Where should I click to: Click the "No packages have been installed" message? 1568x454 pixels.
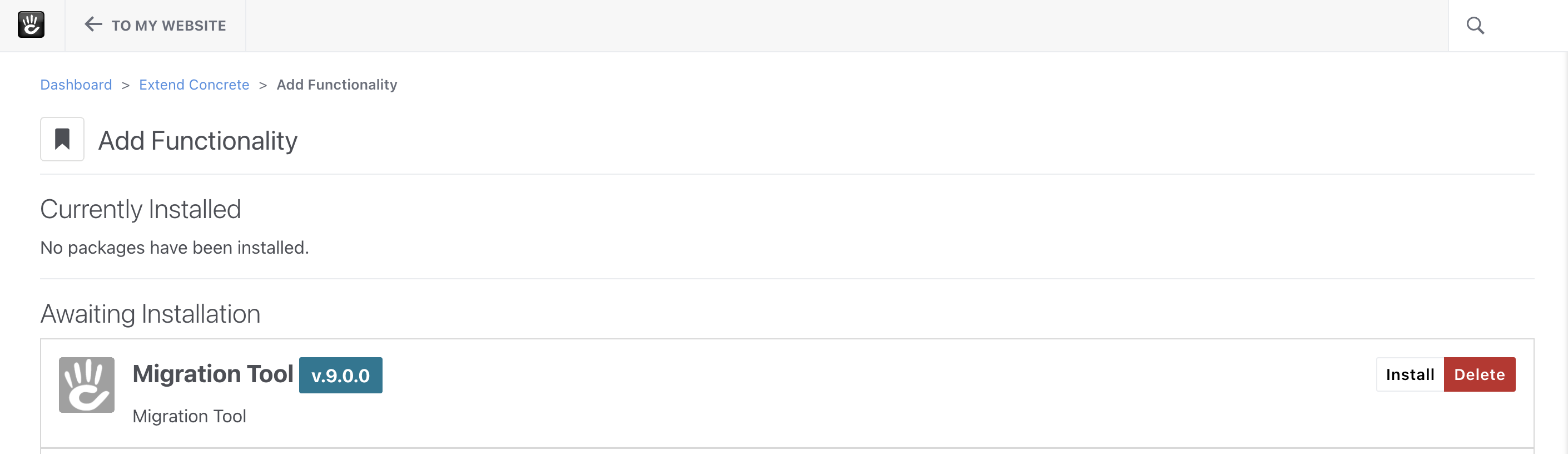click(x=175, y=248)
